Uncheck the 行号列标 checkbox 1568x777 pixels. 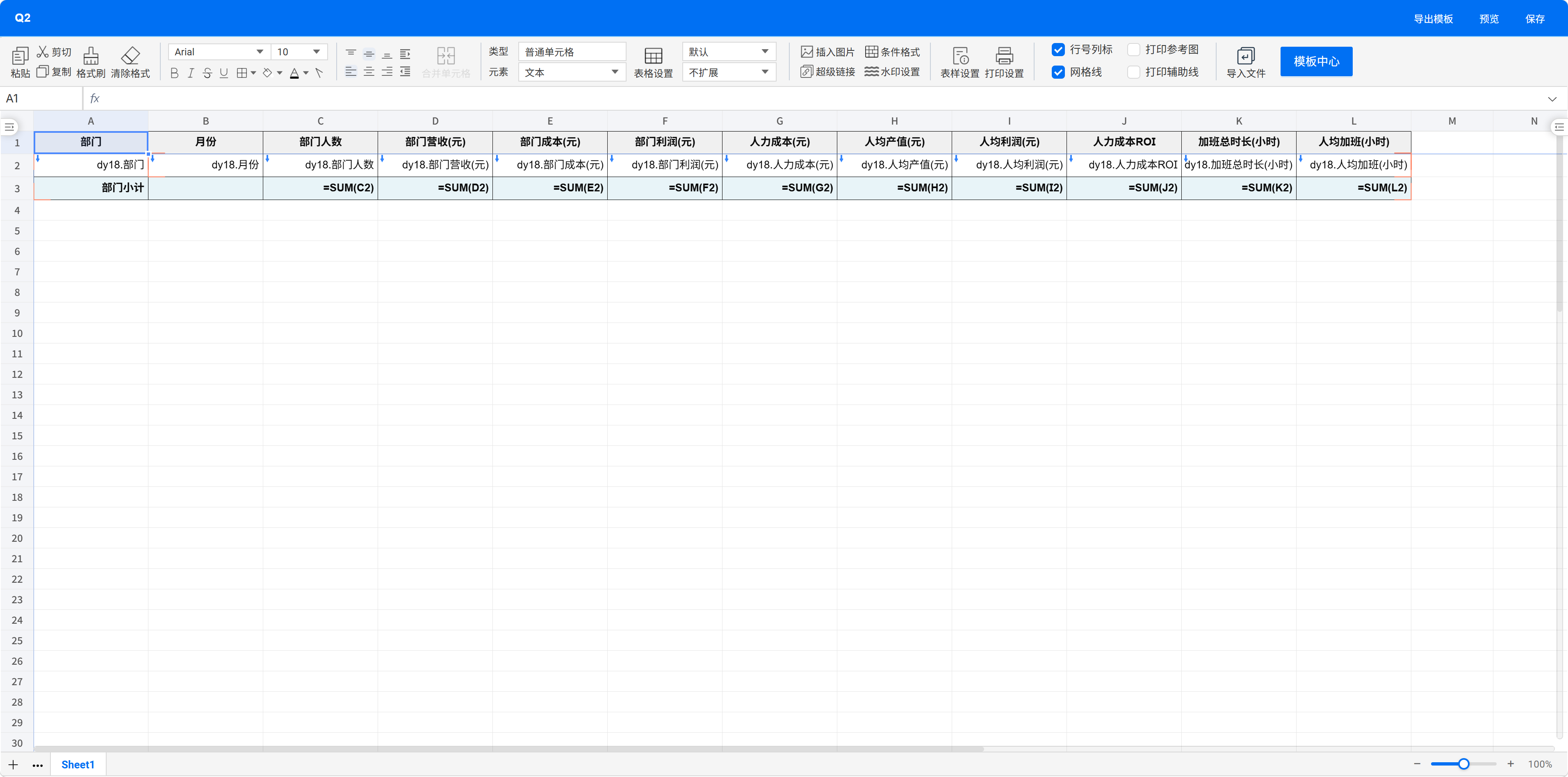tap(1058, 50)
